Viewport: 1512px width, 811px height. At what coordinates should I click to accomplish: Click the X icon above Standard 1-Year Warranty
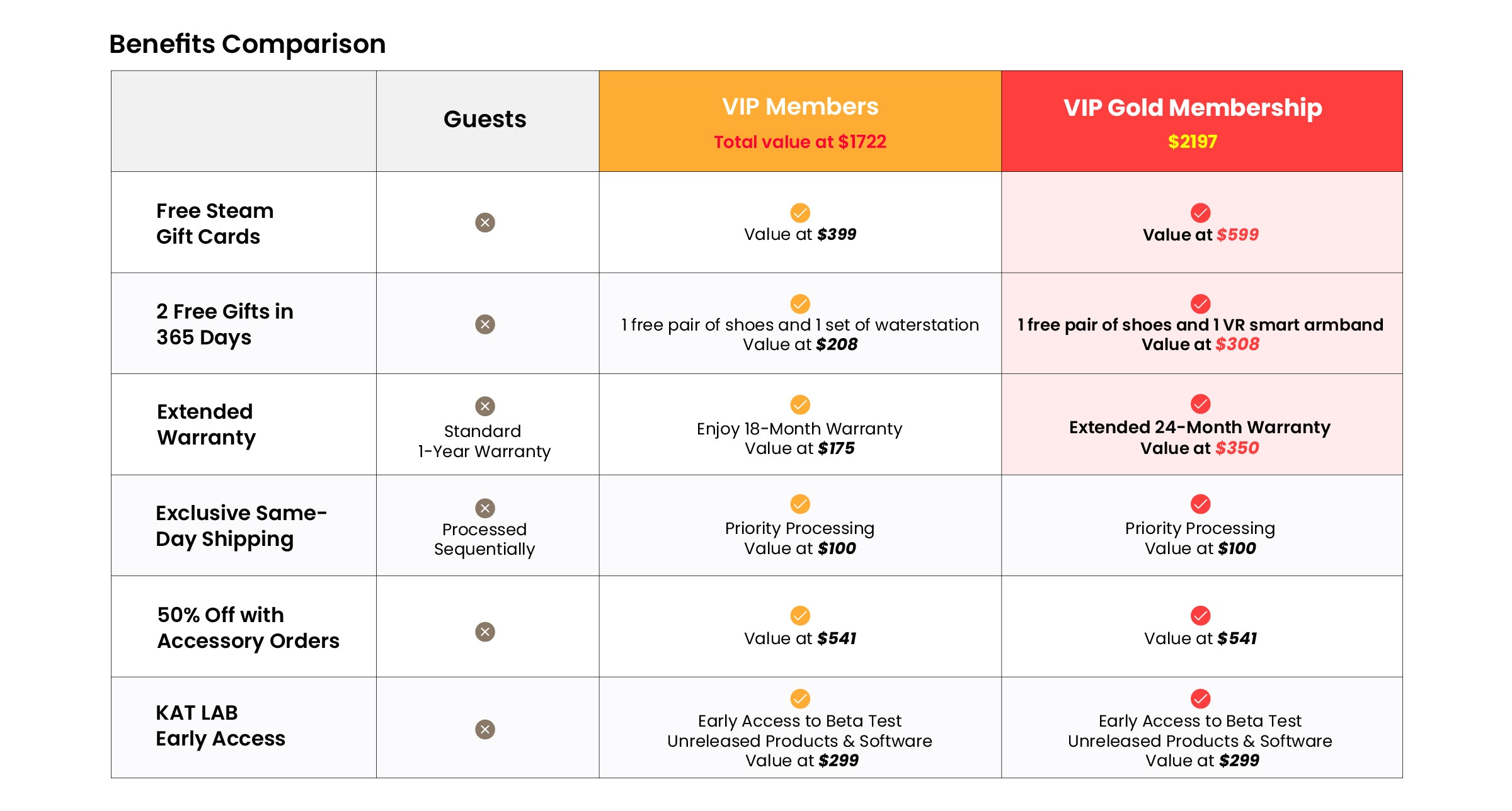coord(484,406)
